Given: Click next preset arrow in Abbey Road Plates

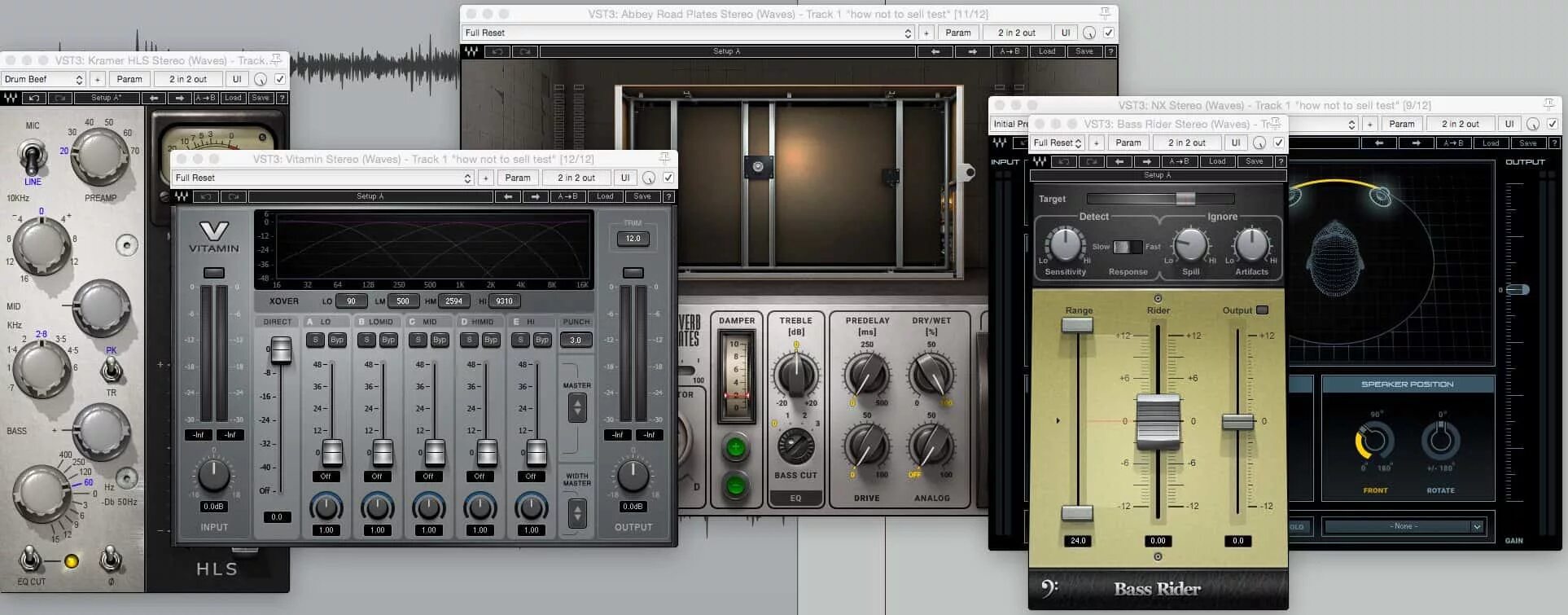Looking at the screenshot, I should (x=972, y=51).
